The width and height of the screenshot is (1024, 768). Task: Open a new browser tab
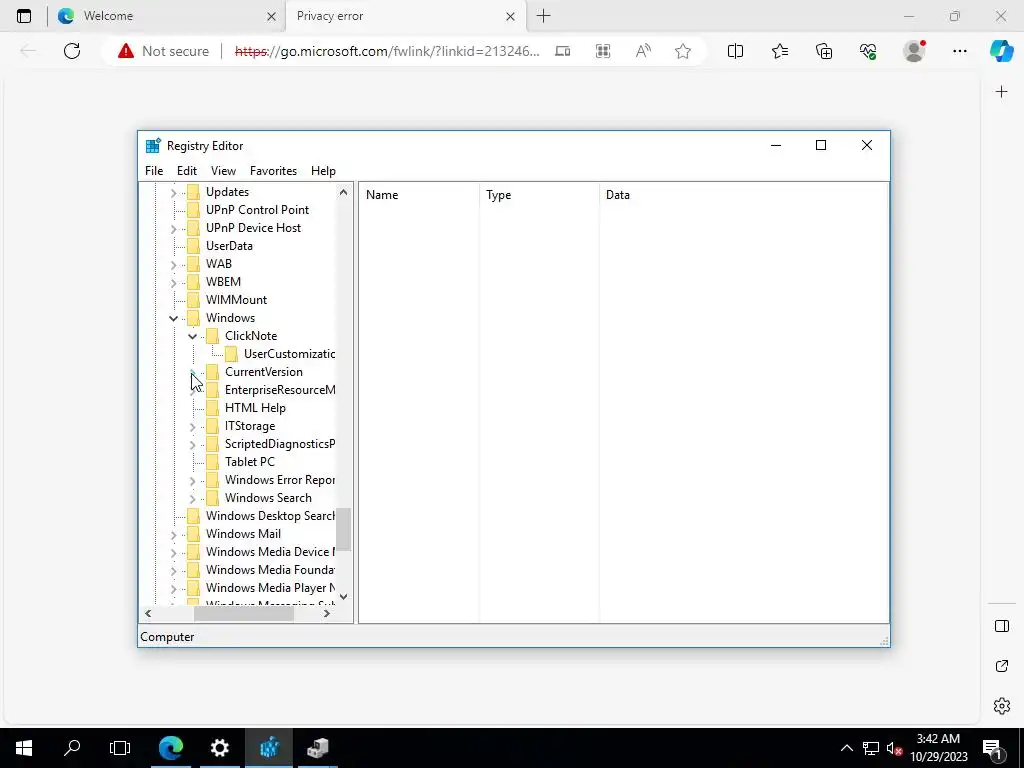(543, 16)
